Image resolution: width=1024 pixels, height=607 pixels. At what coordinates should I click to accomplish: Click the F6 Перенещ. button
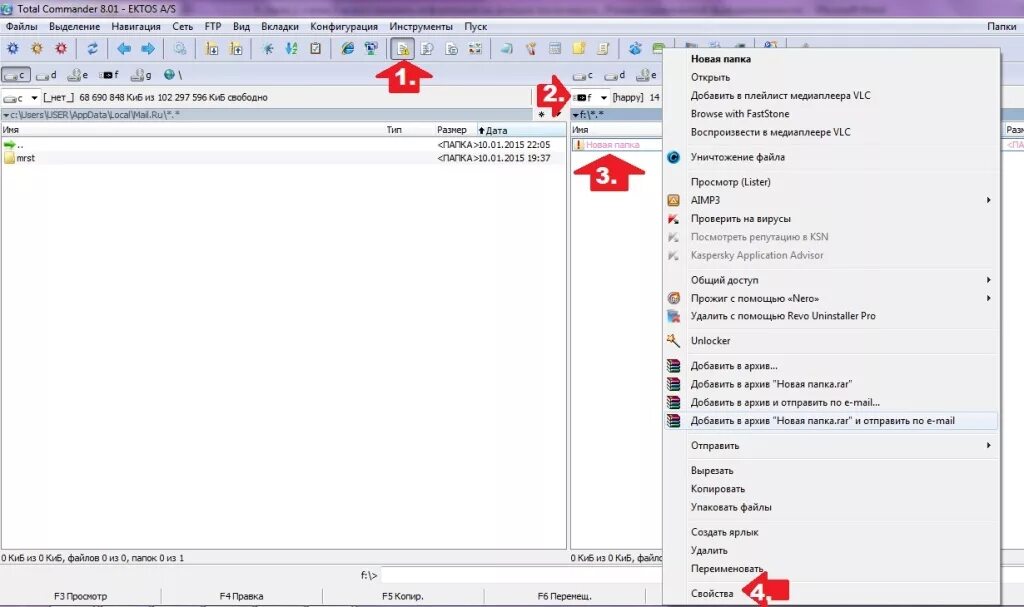[564, 596]
